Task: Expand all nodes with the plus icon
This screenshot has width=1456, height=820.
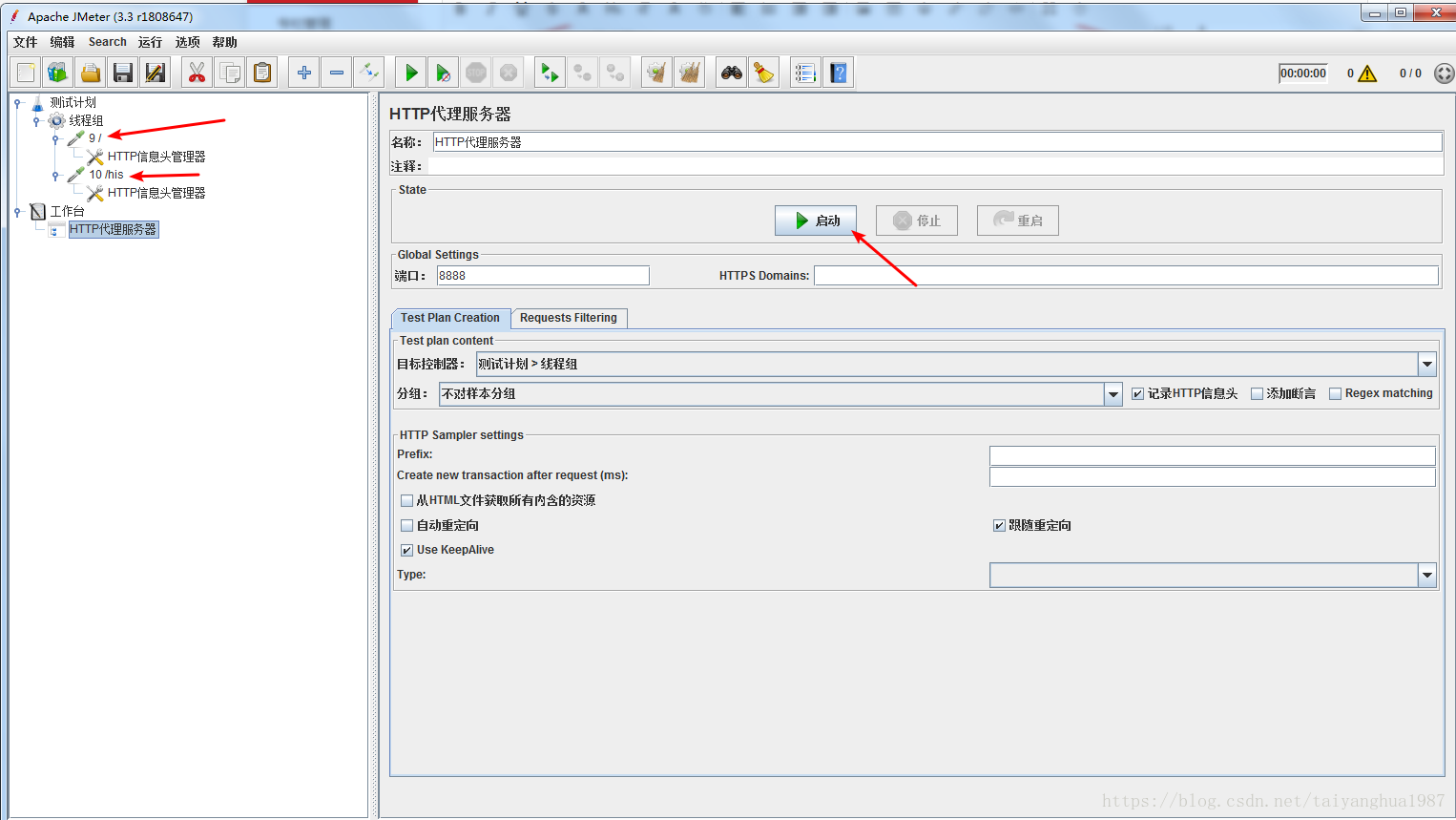Action: [x=304, y=73]
